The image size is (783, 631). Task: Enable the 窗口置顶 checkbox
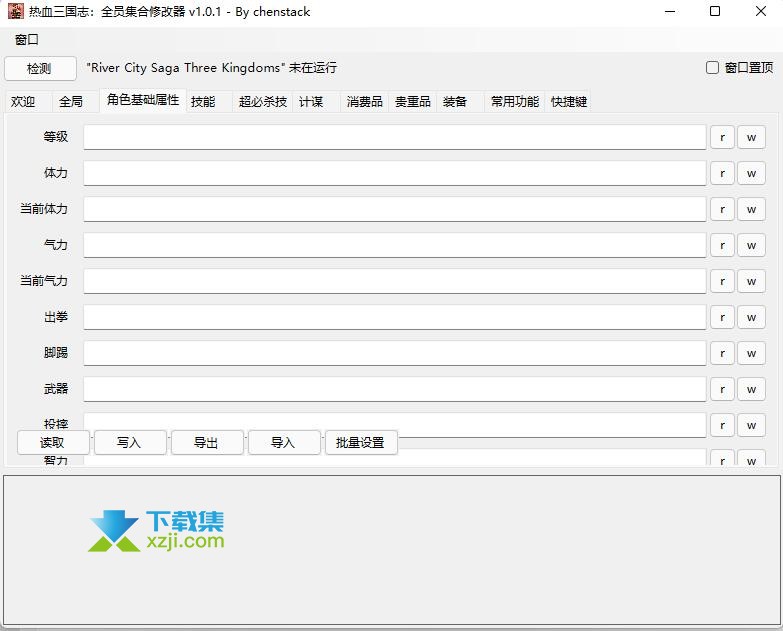click(712, 67)
